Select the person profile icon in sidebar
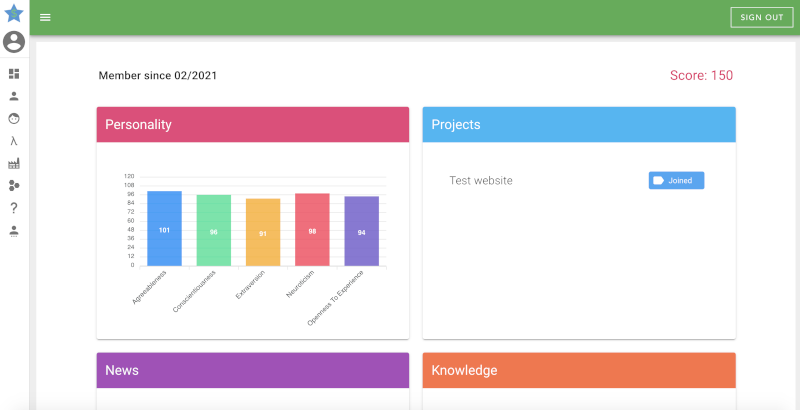Image resolution: width=800 pixels, height=410 pixels. 14,96
